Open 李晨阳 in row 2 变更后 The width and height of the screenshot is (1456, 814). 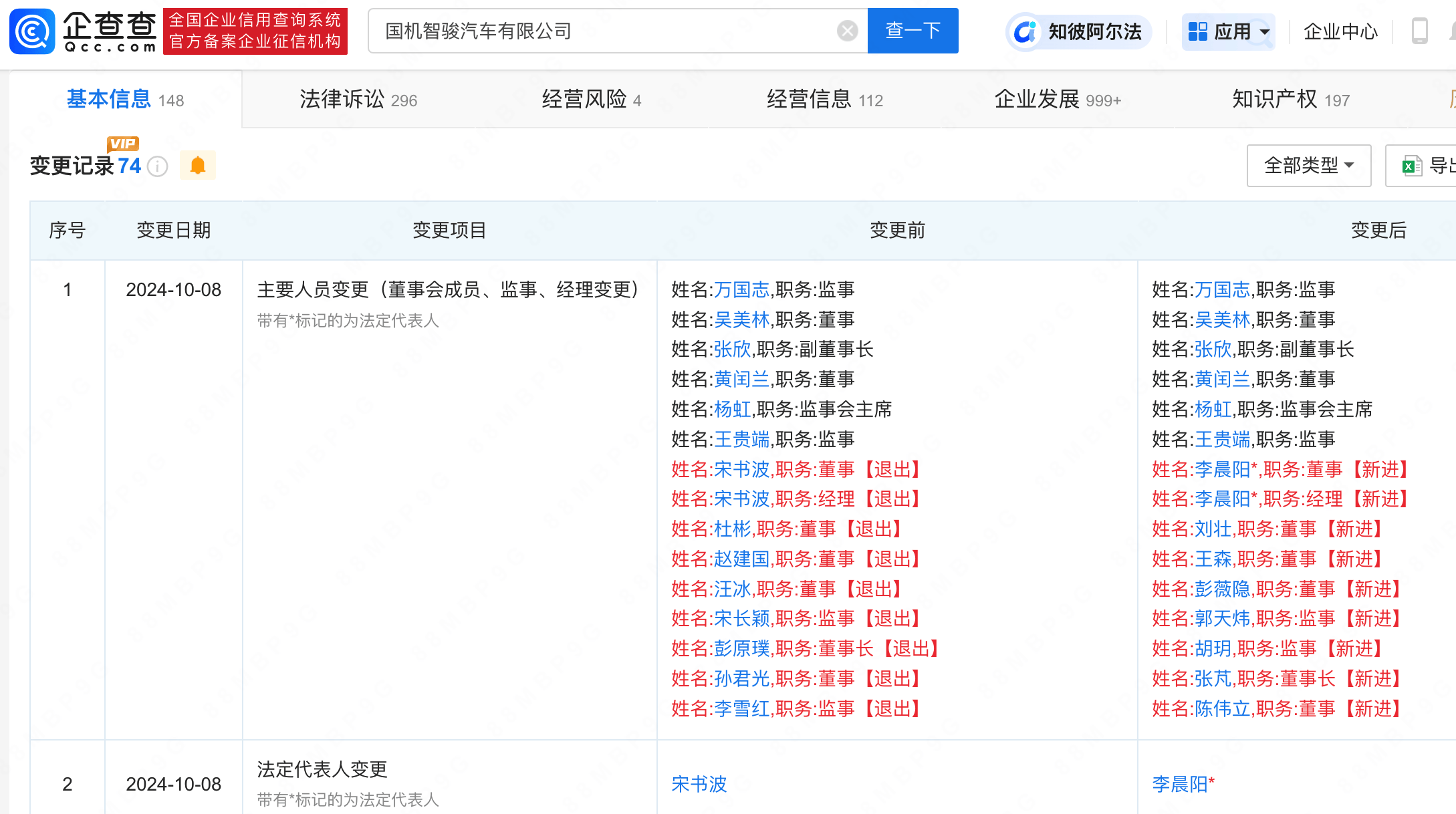[x=1179, y=784]
